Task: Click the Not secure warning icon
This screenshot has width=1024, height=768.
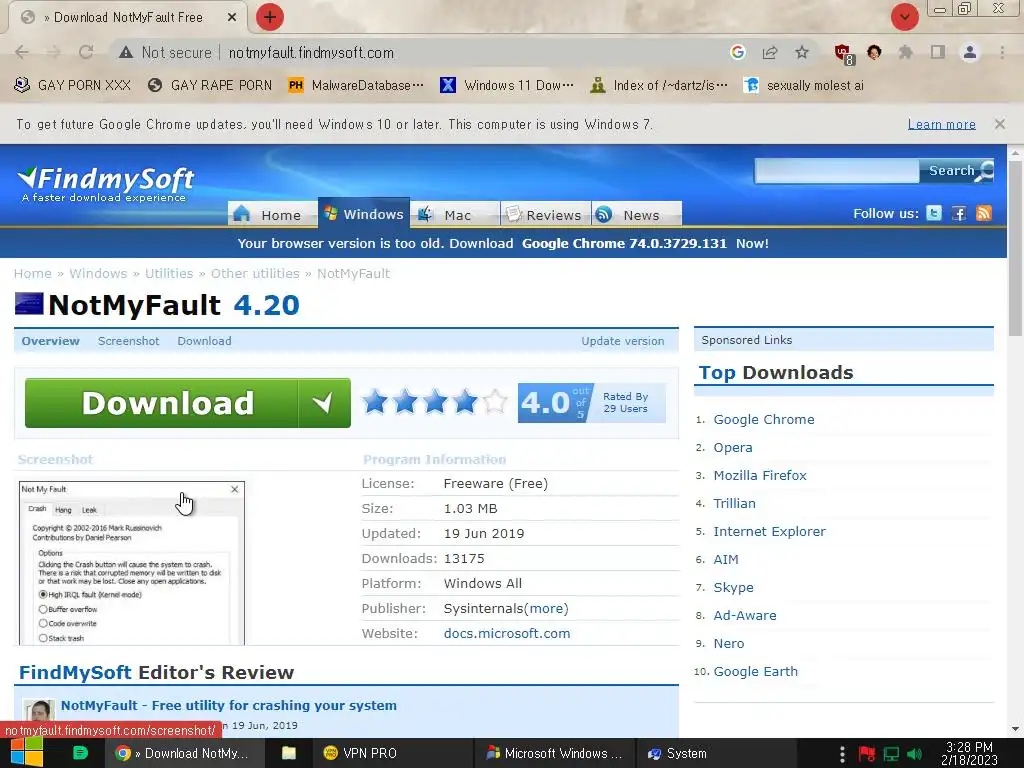Action: [125, 52]
